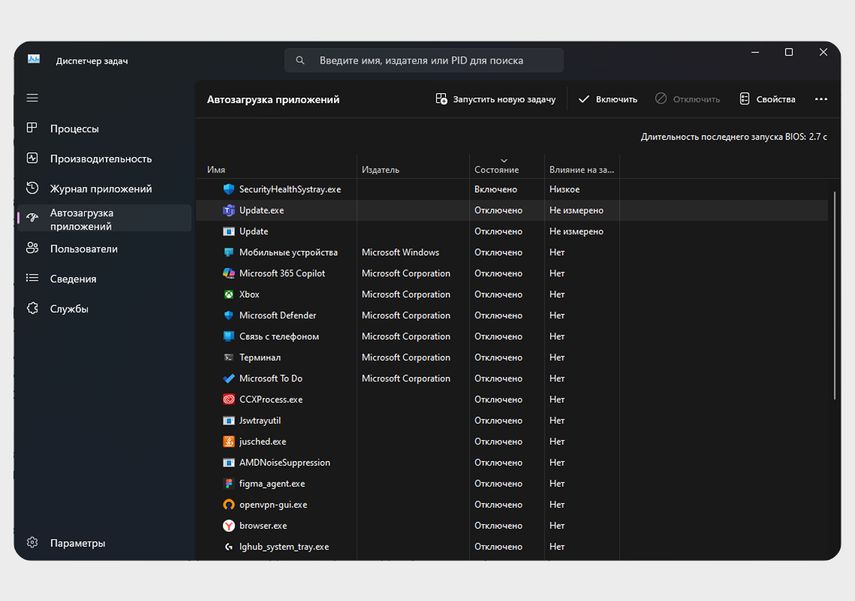The height and width of the screenshot is (601, 855).
Task: Maximize the Диспетчер задач window
Action: tap(789, 52)
